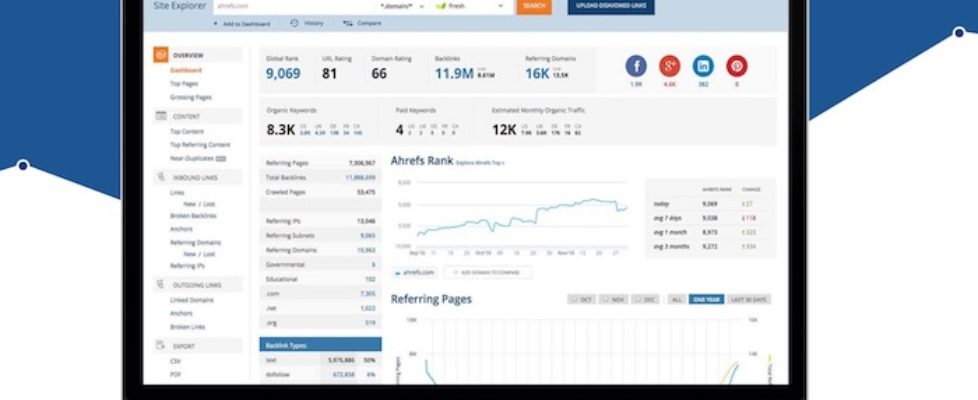Switch to LAST 30 DAYS range
This screenshot has width=978, height=400.
click(749, 299)
